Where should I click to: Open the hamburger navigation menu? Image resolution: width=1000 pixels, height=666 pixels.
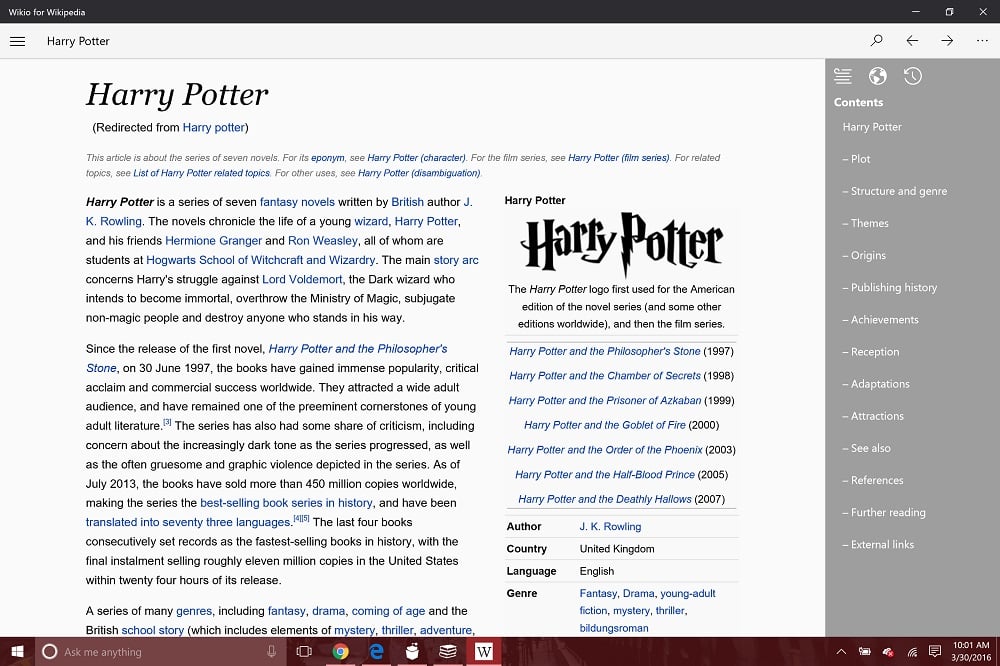(x=18, y=41)
